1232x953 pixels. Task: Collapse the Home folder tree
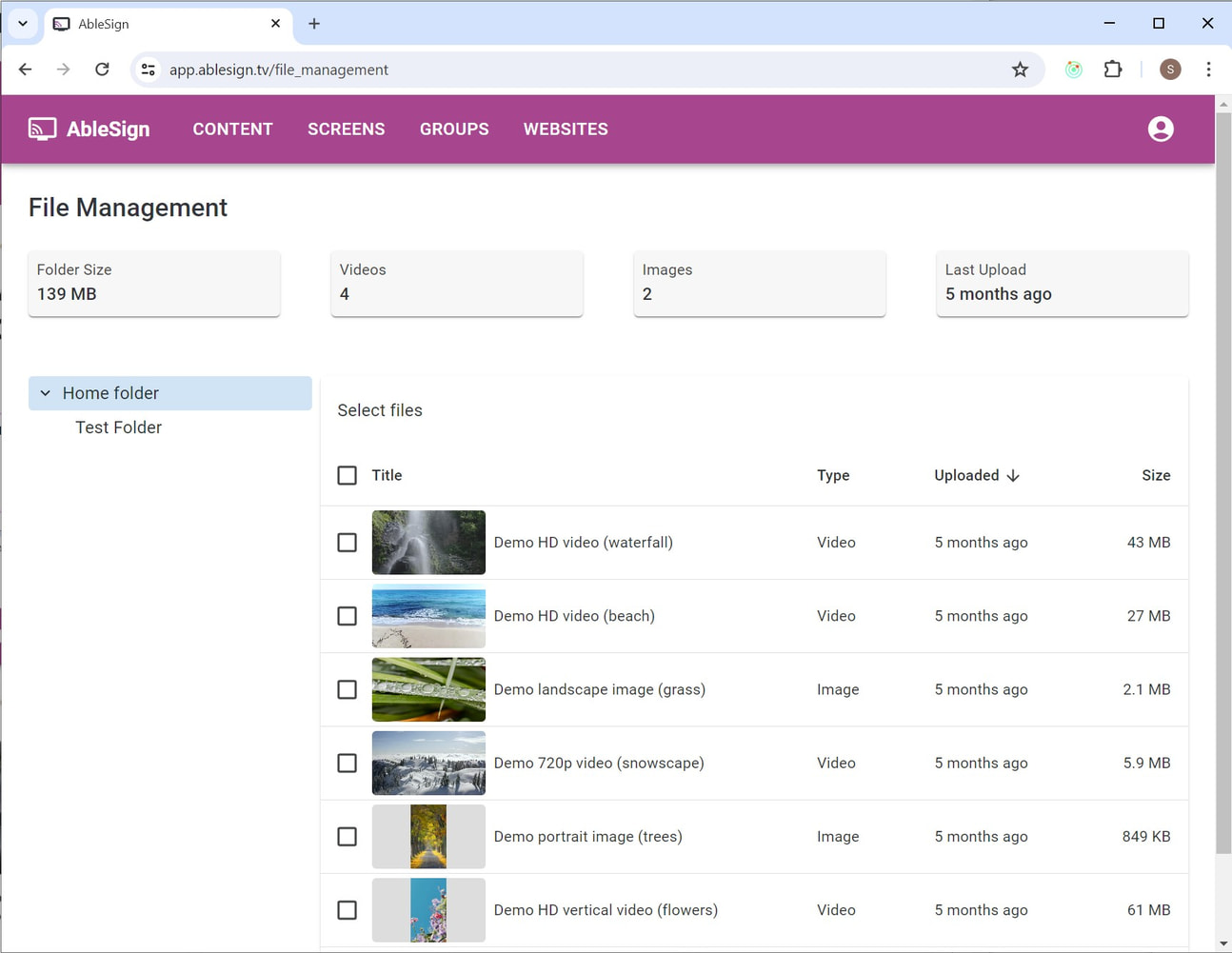tap(45, 392)
